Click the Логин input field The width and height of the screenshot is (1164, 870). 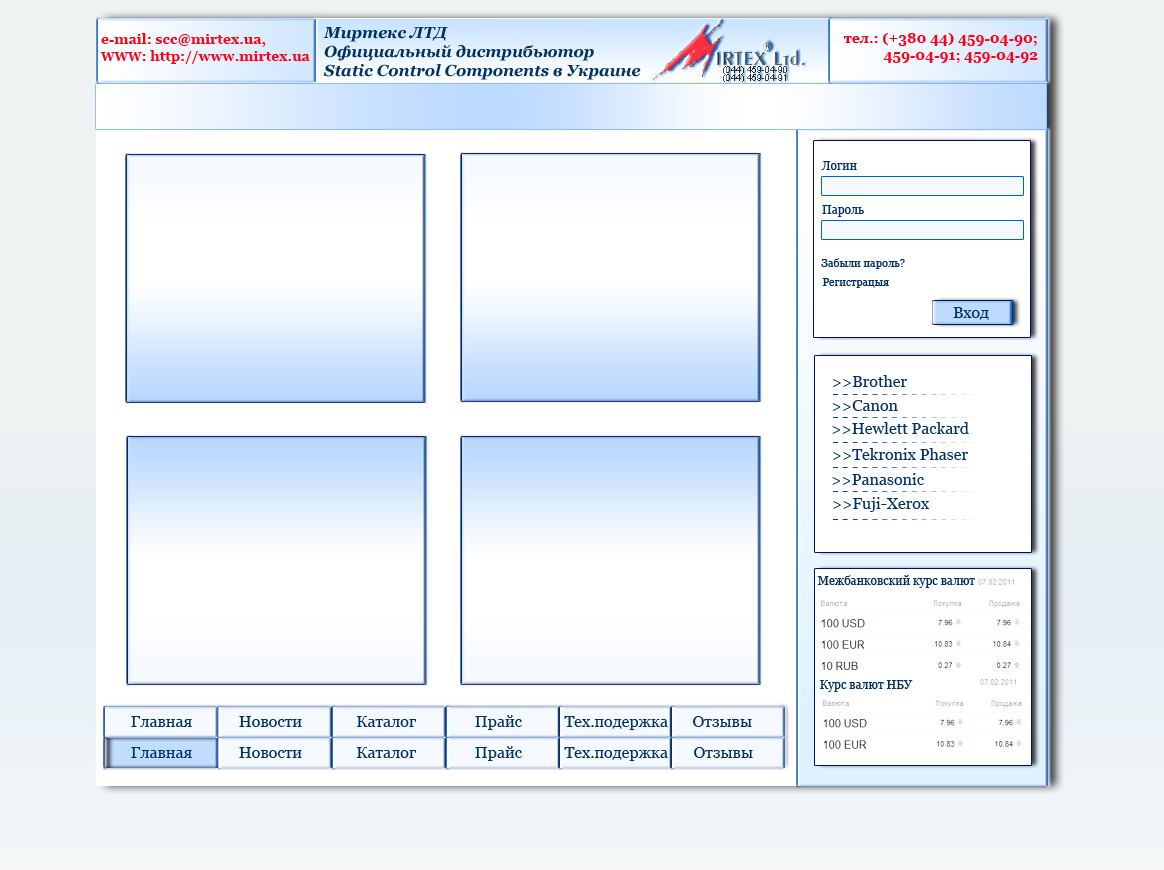[922, 186]
